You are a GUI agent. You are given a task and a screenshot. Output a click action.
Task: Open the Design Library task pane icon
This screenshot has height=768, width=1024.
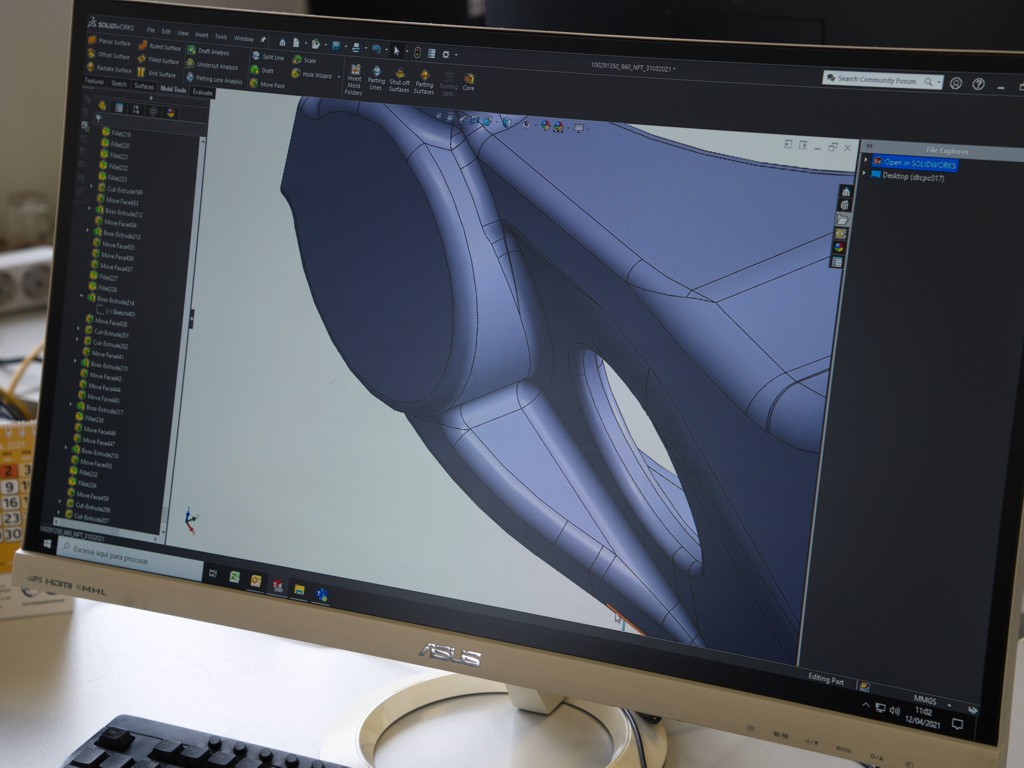click(843, 205)
